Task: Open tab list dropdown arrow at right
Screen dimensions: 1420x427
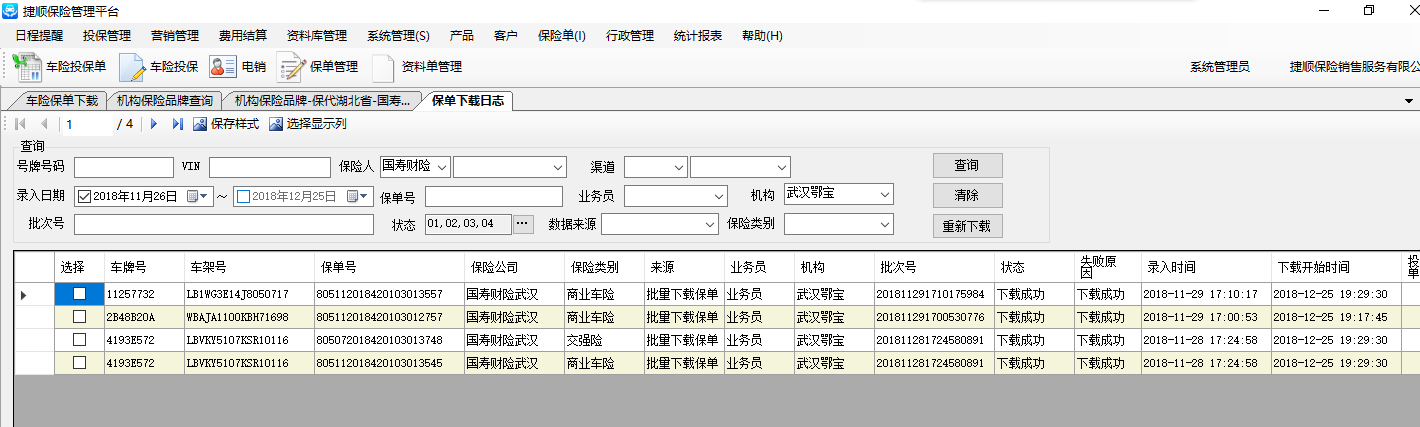Action: pos(1409,101)
